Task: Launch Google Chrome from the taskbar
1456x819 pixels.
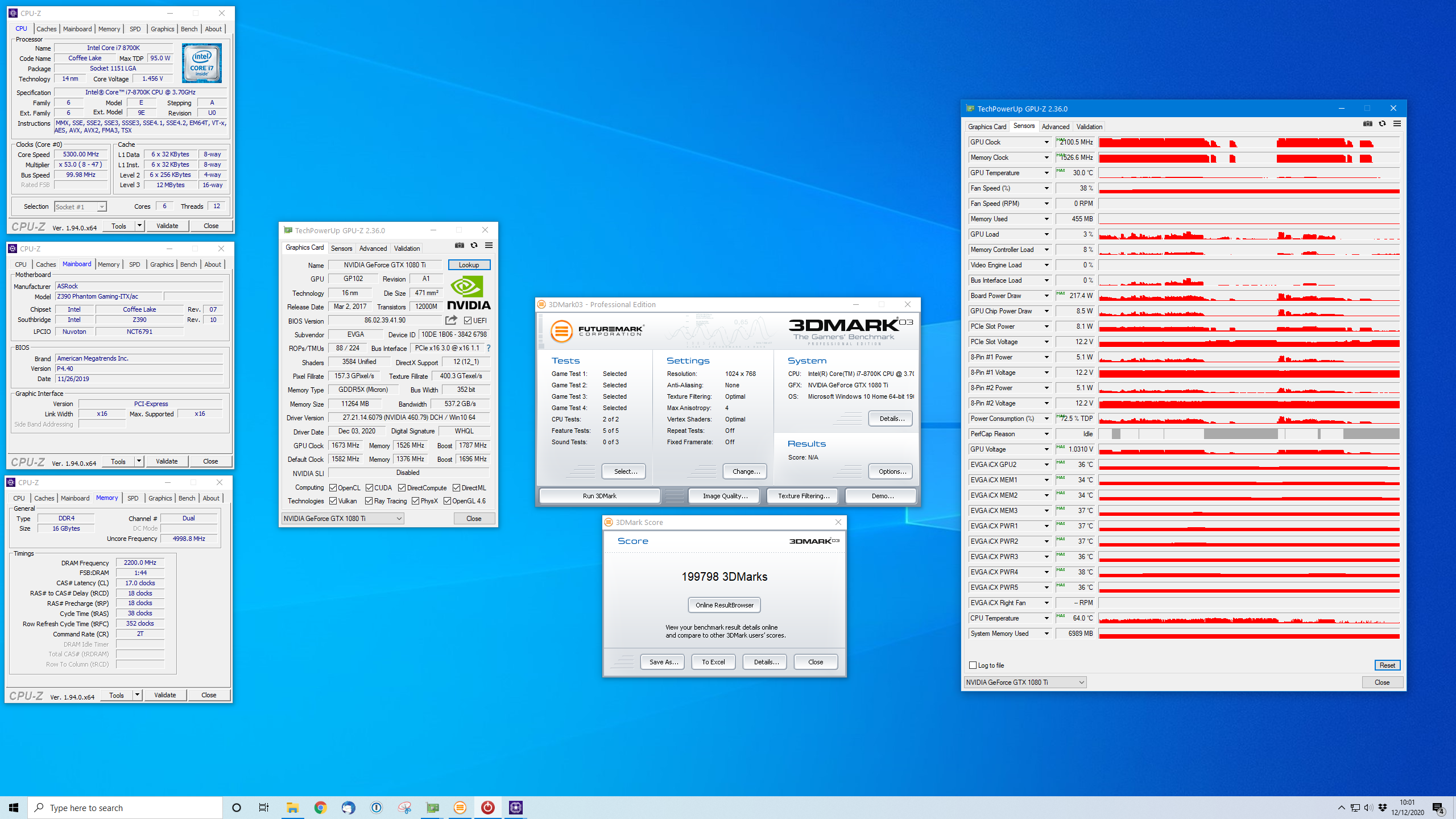Action: point(320,808)
